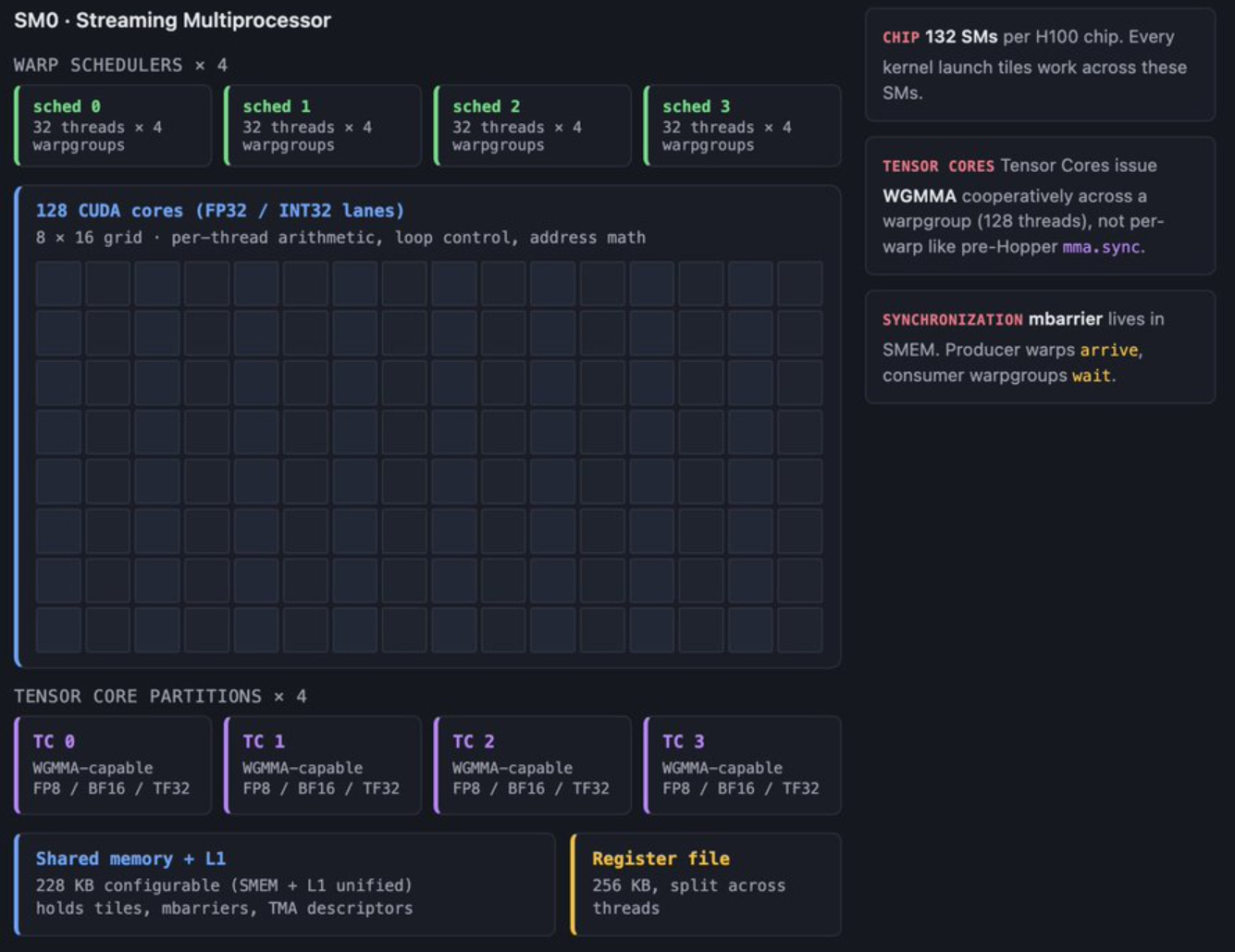
Task: Click the SYNCHRONIZATION mbarrier info card
Action: coord(1040,347)
